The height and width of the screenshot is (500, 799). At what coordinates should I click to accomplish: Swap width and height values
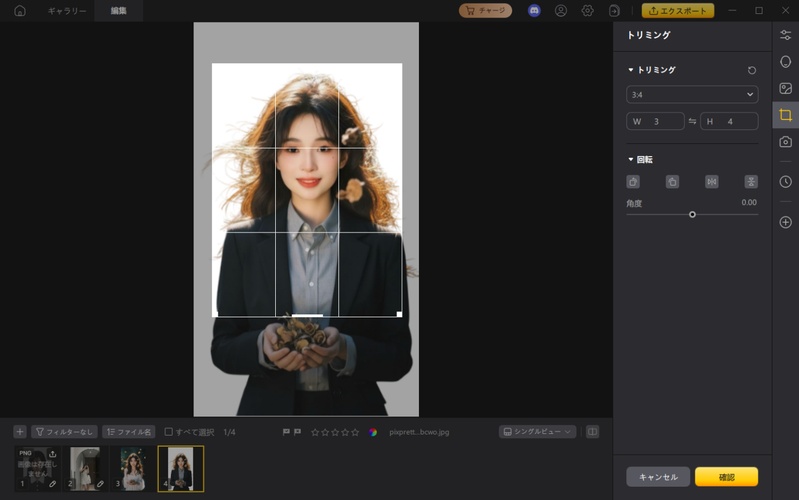[x=692, y=121]
